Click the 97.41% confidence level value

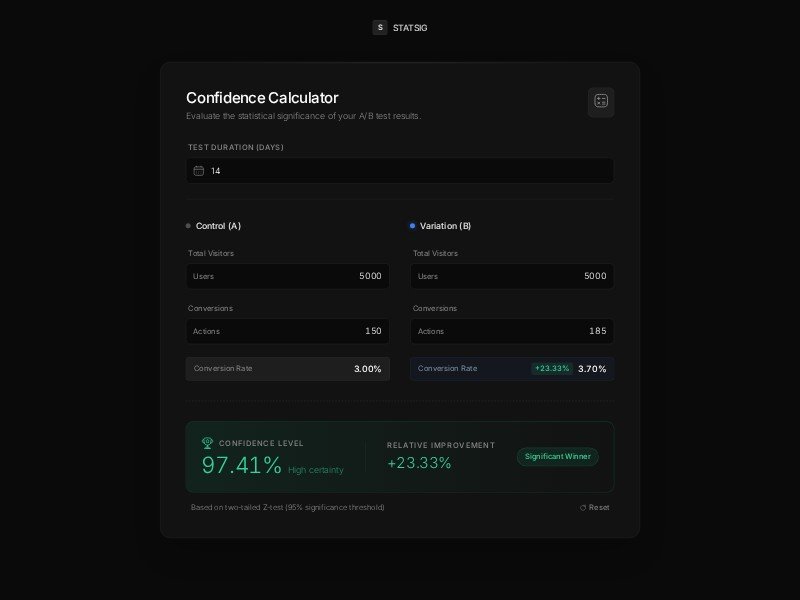(x=241, y=465)
